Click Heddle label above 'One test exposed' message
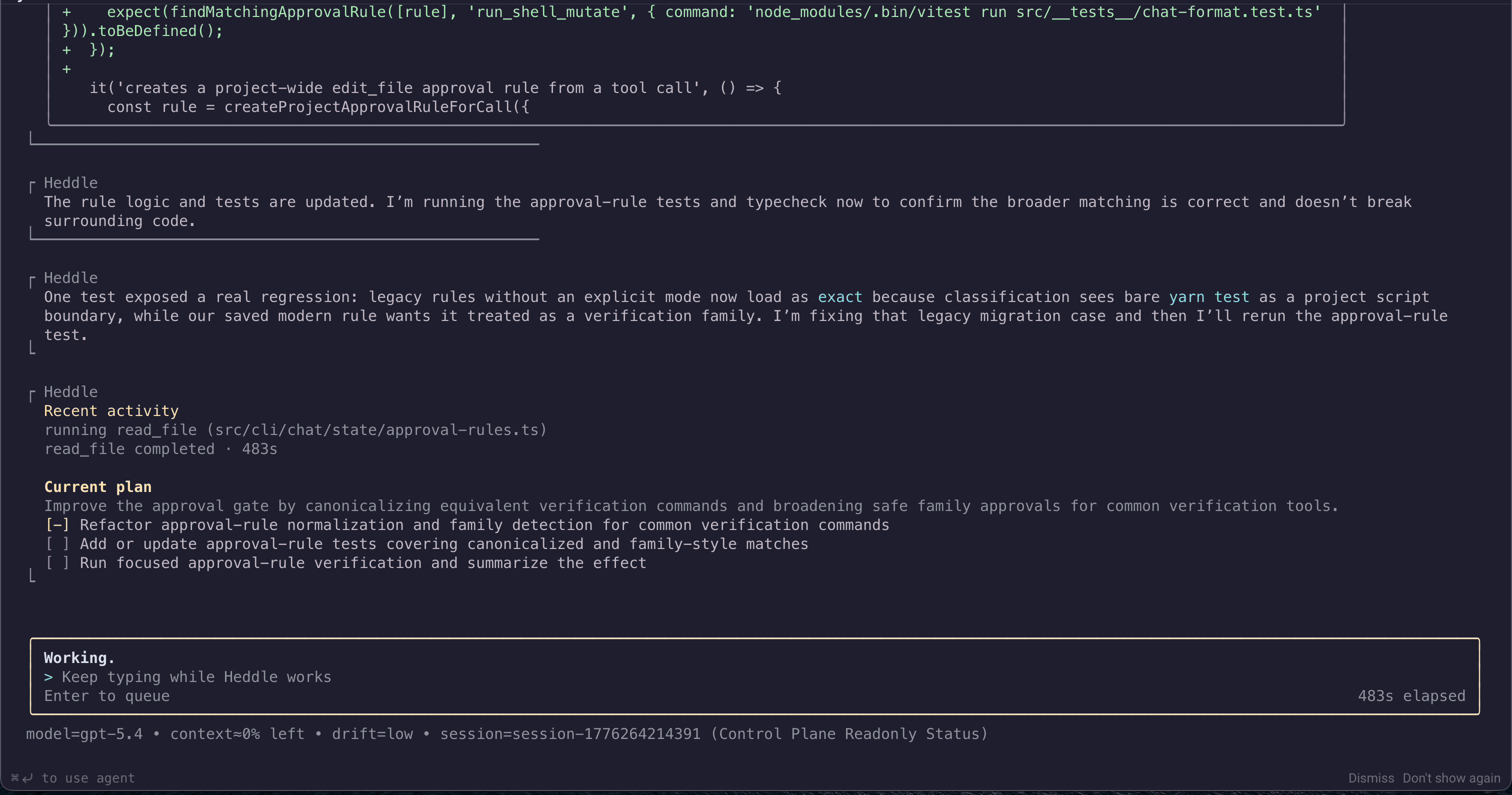 [70, 277]
